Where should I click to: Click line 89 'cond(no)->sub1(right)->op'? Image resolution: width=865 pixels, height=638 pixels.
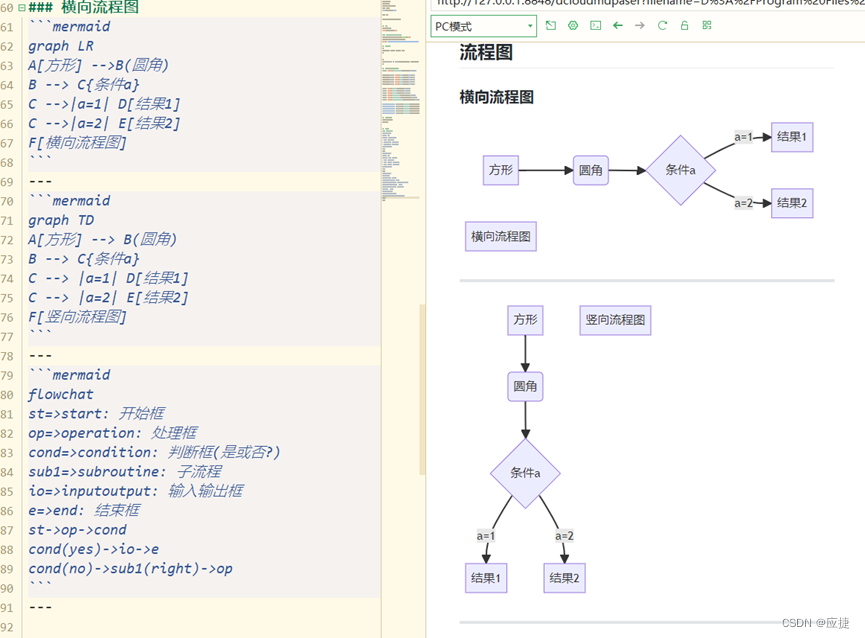click(130, 569)
